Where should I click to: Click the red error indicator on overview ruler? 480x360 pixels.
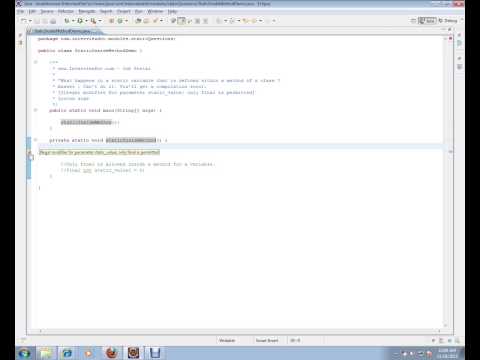(450, 39)
